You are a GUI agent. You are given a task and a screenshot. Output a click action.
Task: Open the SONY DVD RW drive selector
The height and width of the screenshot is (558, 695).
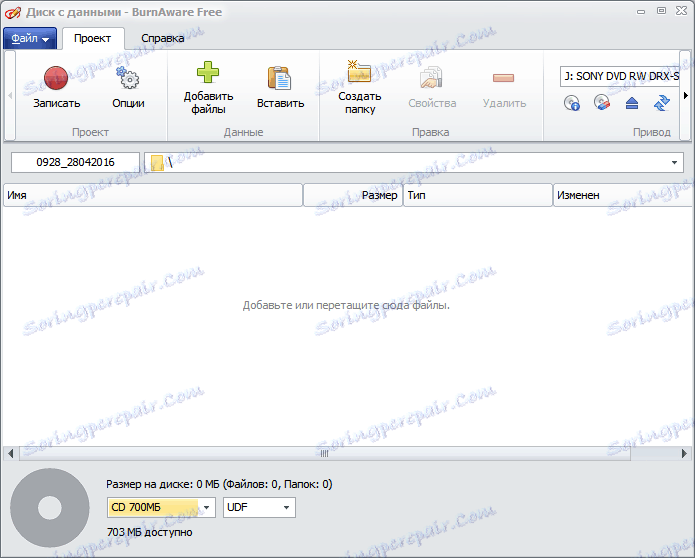[x=620, y=76]
